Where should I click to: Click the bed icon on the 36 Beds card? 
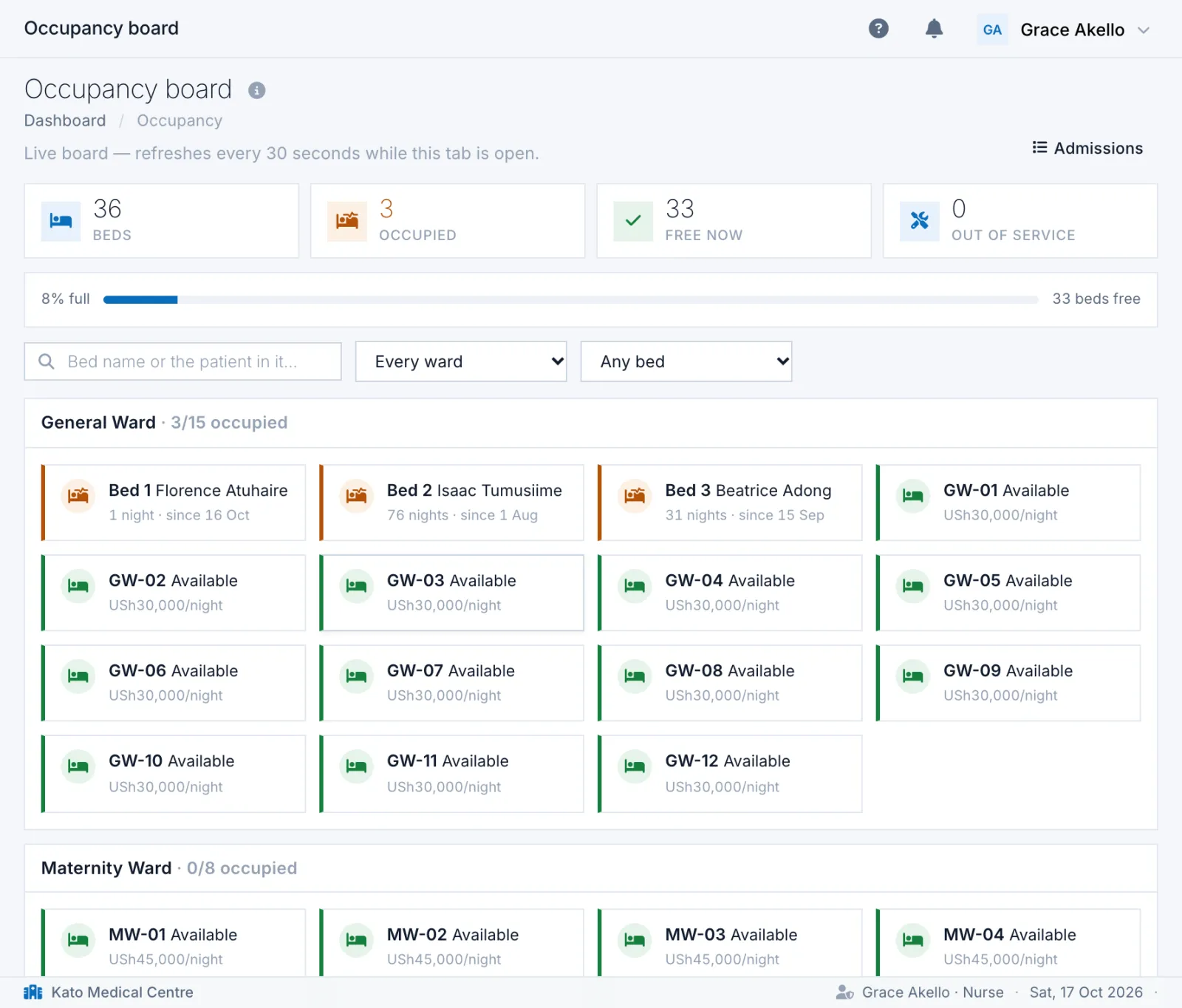tap(61, 221)
